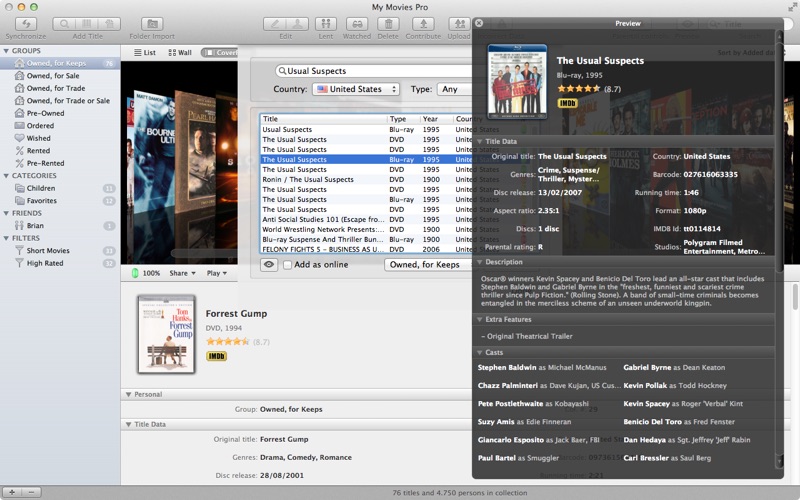Close the Preview panel
This screenshot has width=800, height=500.
click(x=479, y=23)
